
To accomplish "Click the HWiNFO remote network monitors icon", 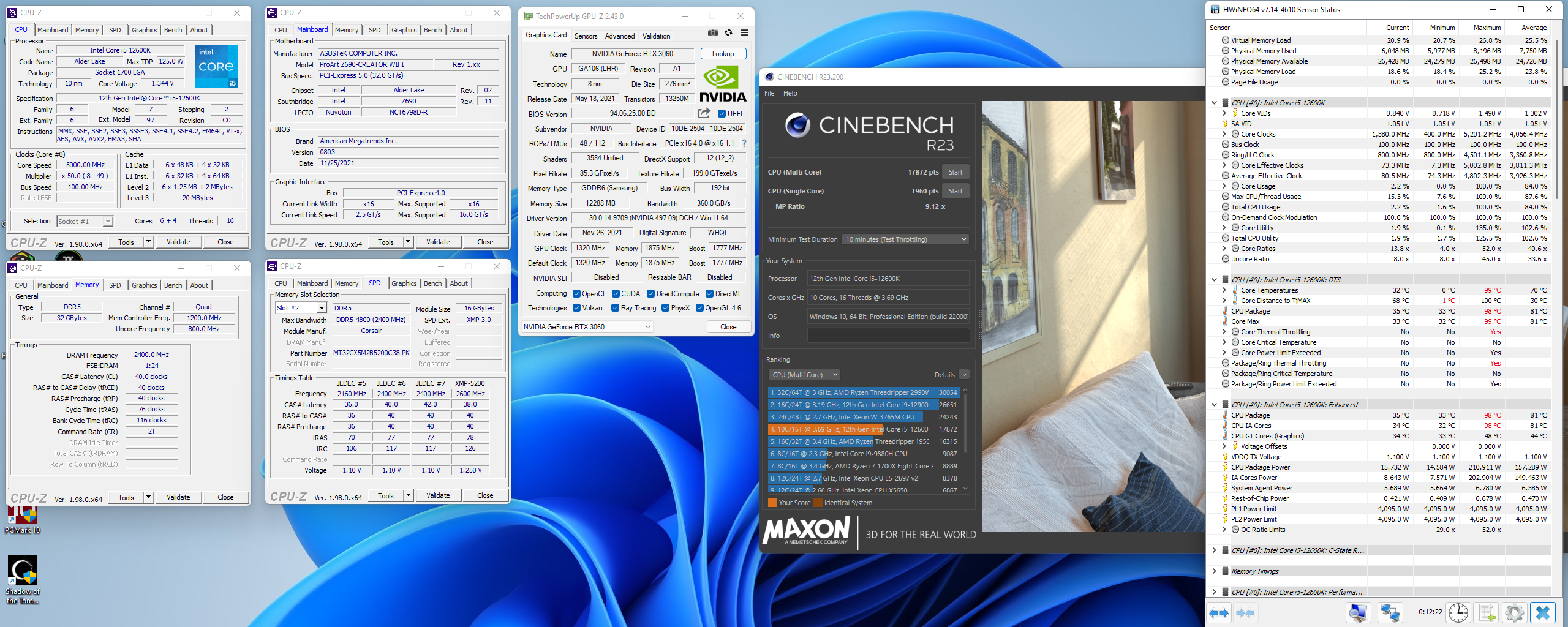I will (1390, 612).
